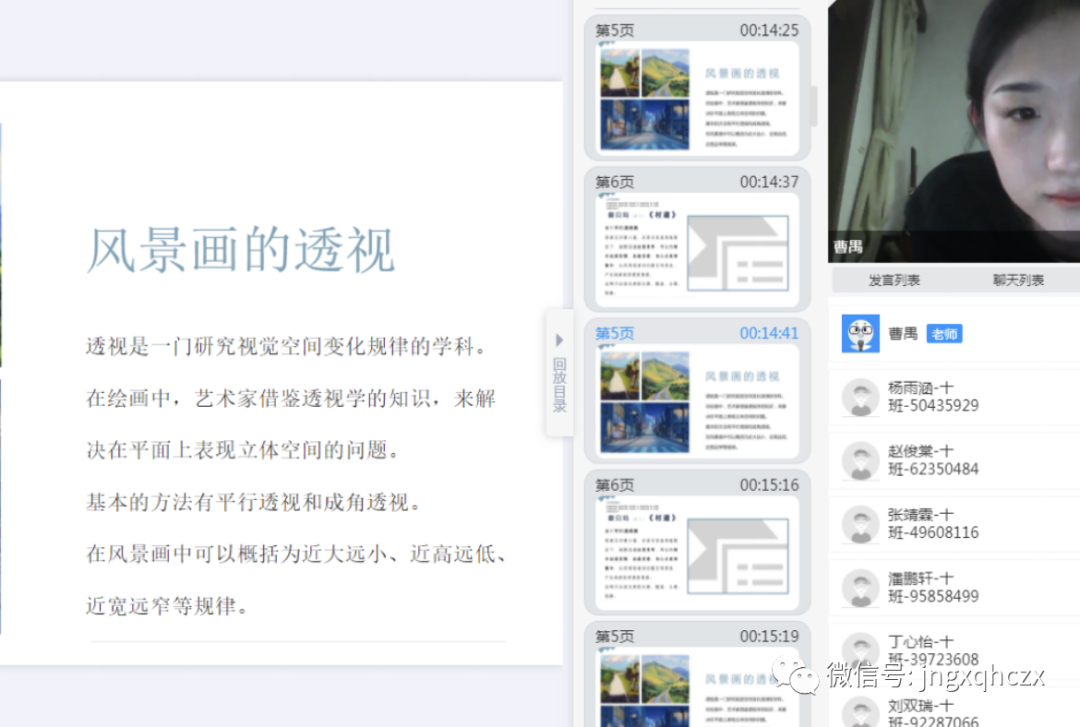The height and width of the screenshot is (727, 1080).
Task: Open 第6页 thumbnail at 00:14:37
Action: coord(697,239)
